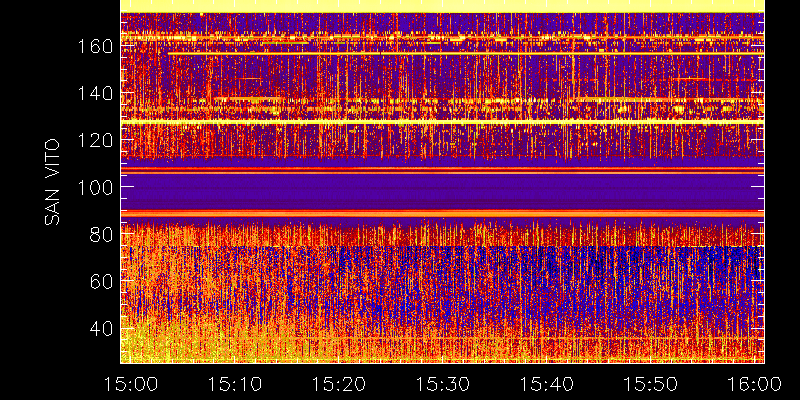The width and height of the screenshot is (800, 400).
Task: Click the 16:00 time axis label
Action: pyautogui.click(x=755, y=384)
